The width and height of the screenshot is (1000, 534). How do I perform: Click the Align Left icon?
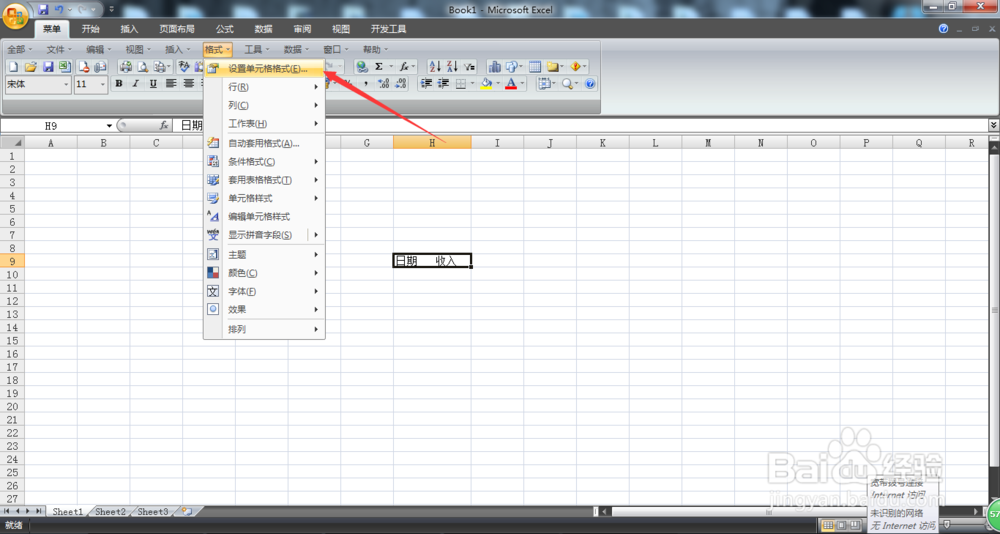[171, 84]
